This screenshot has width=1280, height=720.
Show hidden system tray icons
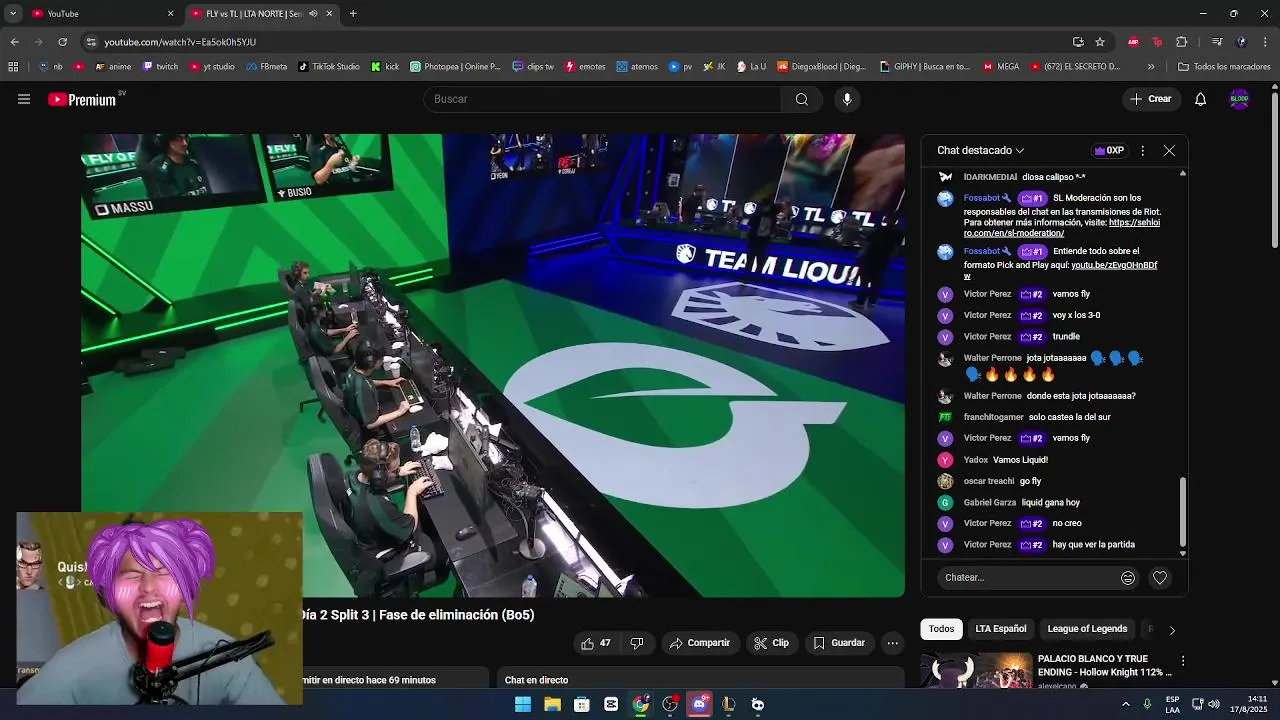pos(1126,704)
